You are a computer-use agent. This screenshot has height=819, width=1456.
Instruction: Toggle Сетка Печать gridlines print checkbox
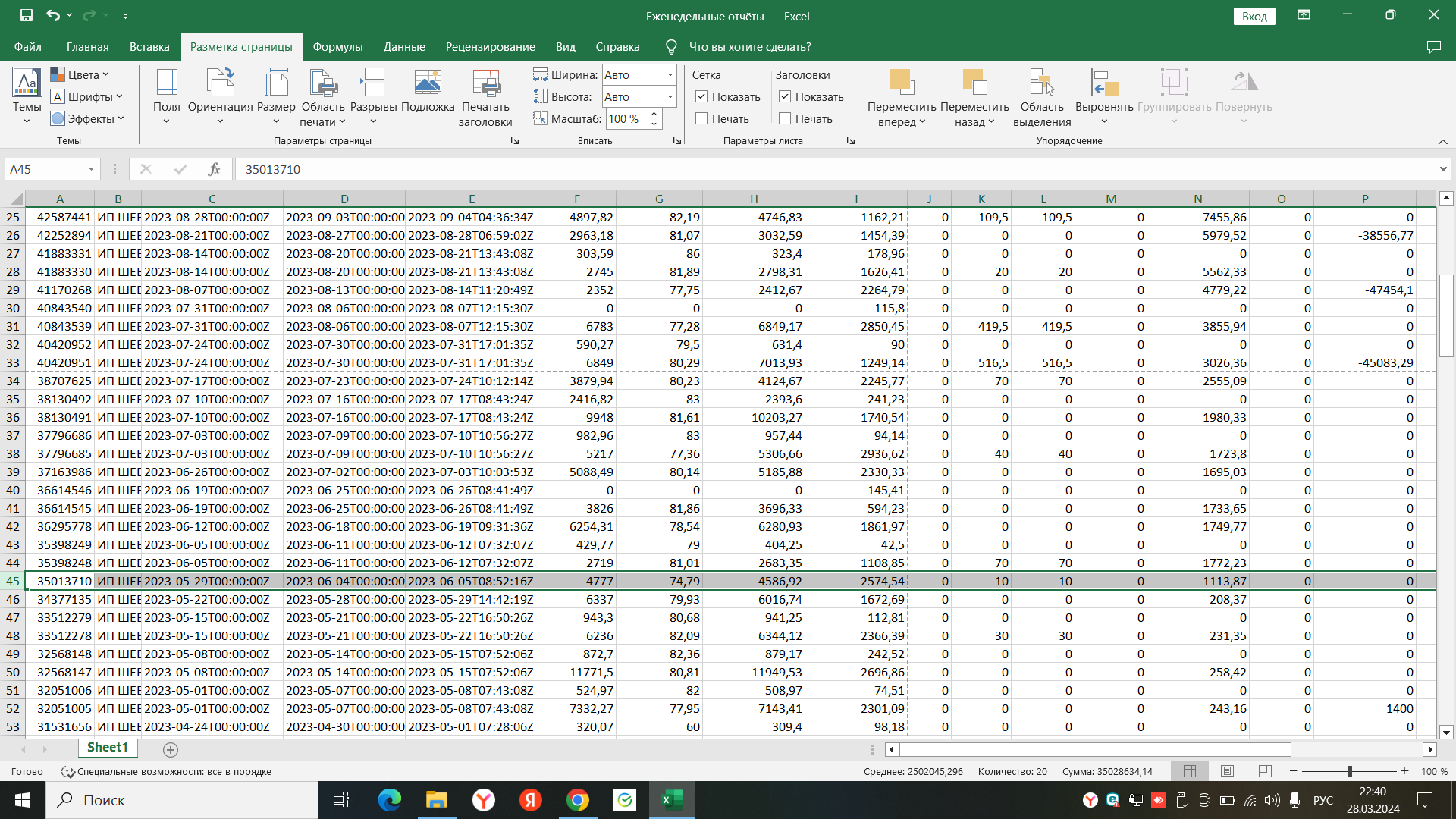click(x=701, y=118)
